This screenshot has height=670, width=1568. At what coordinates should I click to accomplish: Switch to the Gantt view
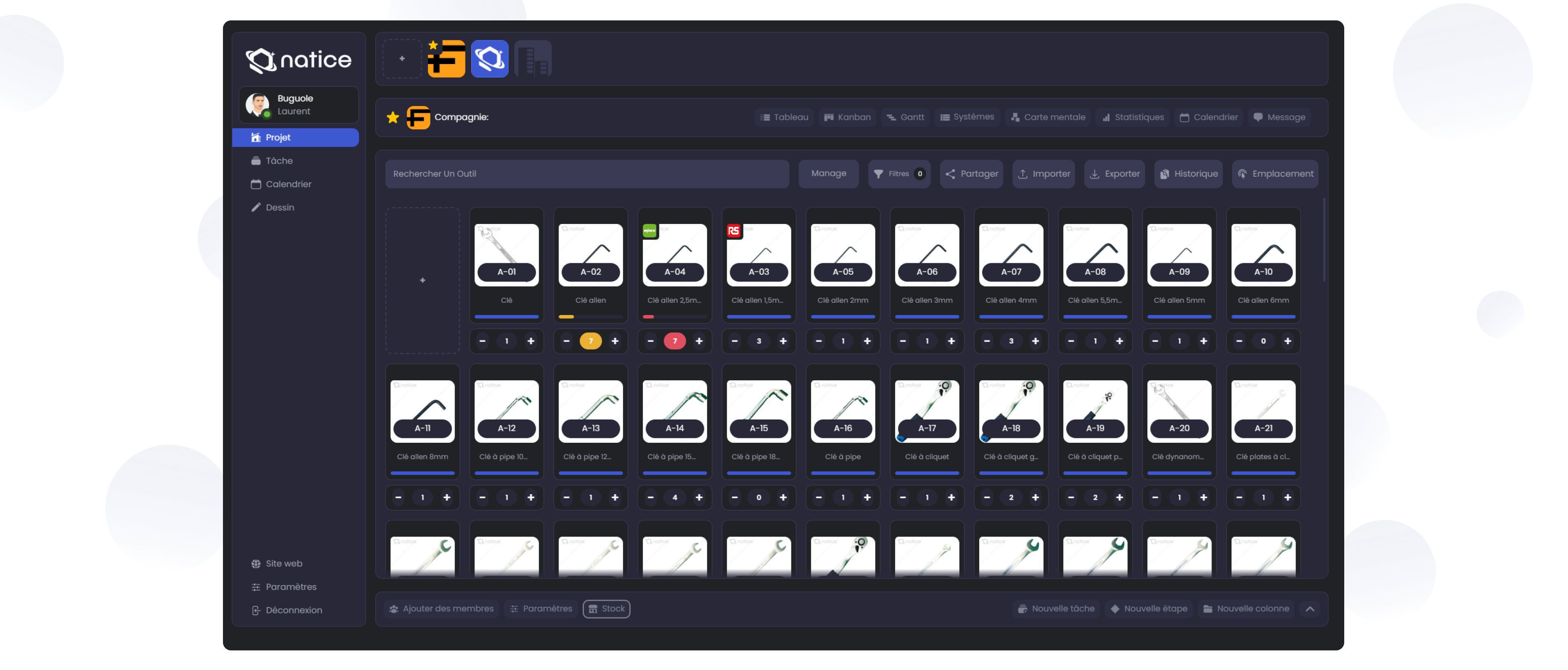click(x=905, y=118)
